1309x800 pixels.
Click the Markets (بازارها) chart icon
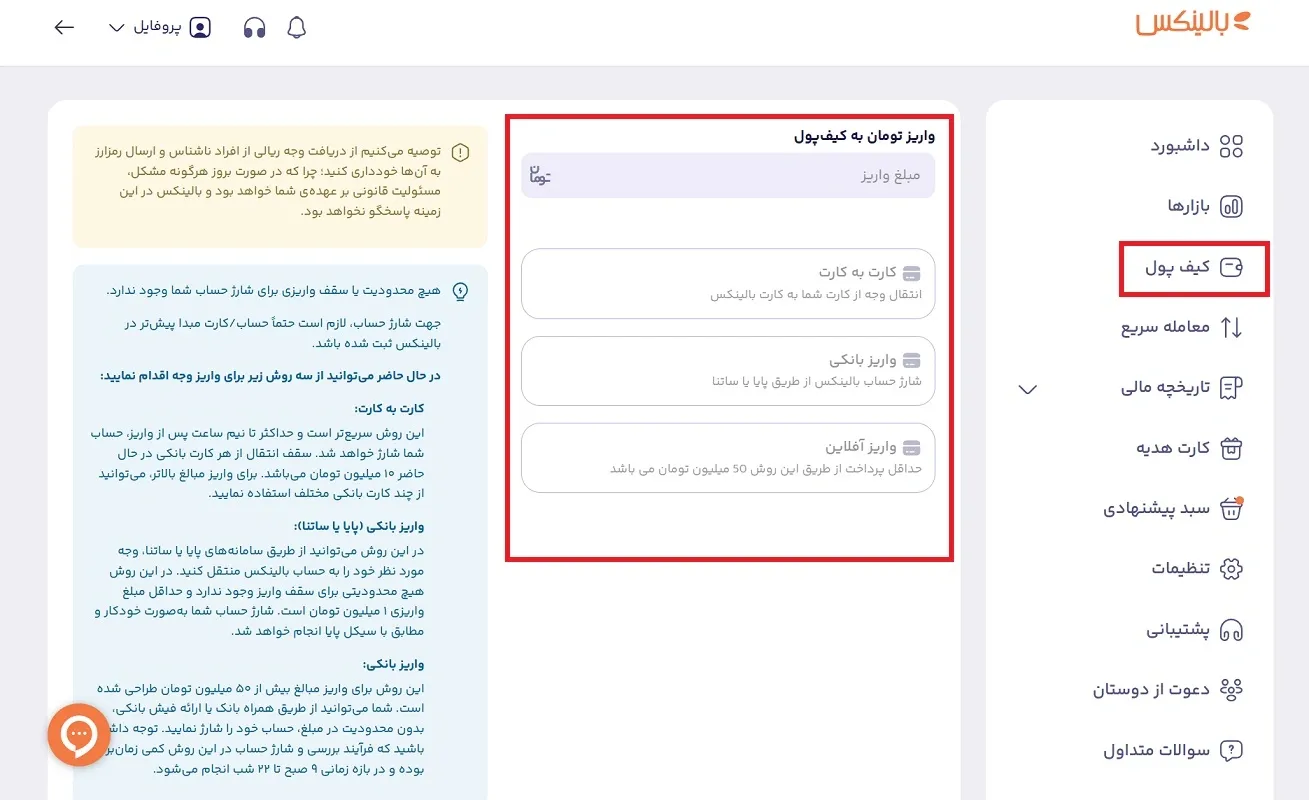click(1232, 207)
